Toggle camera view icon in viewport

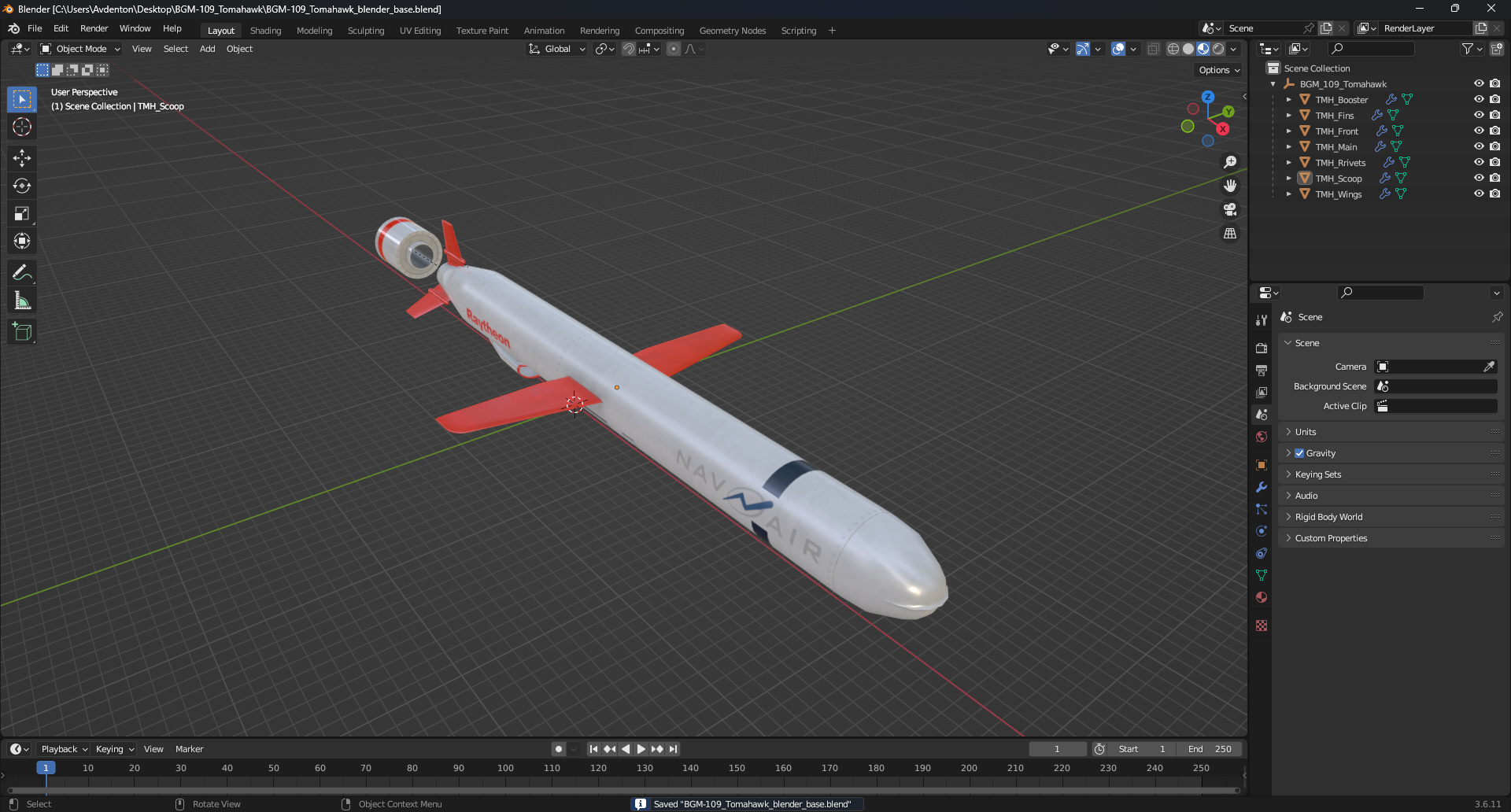point(1230,209)
